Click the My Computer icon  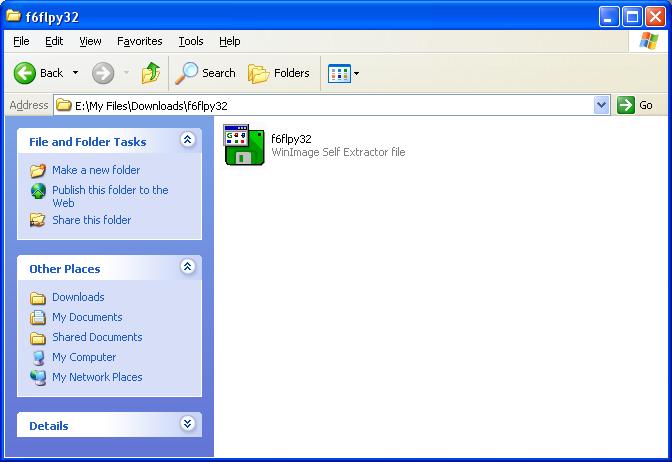point(38,357)
